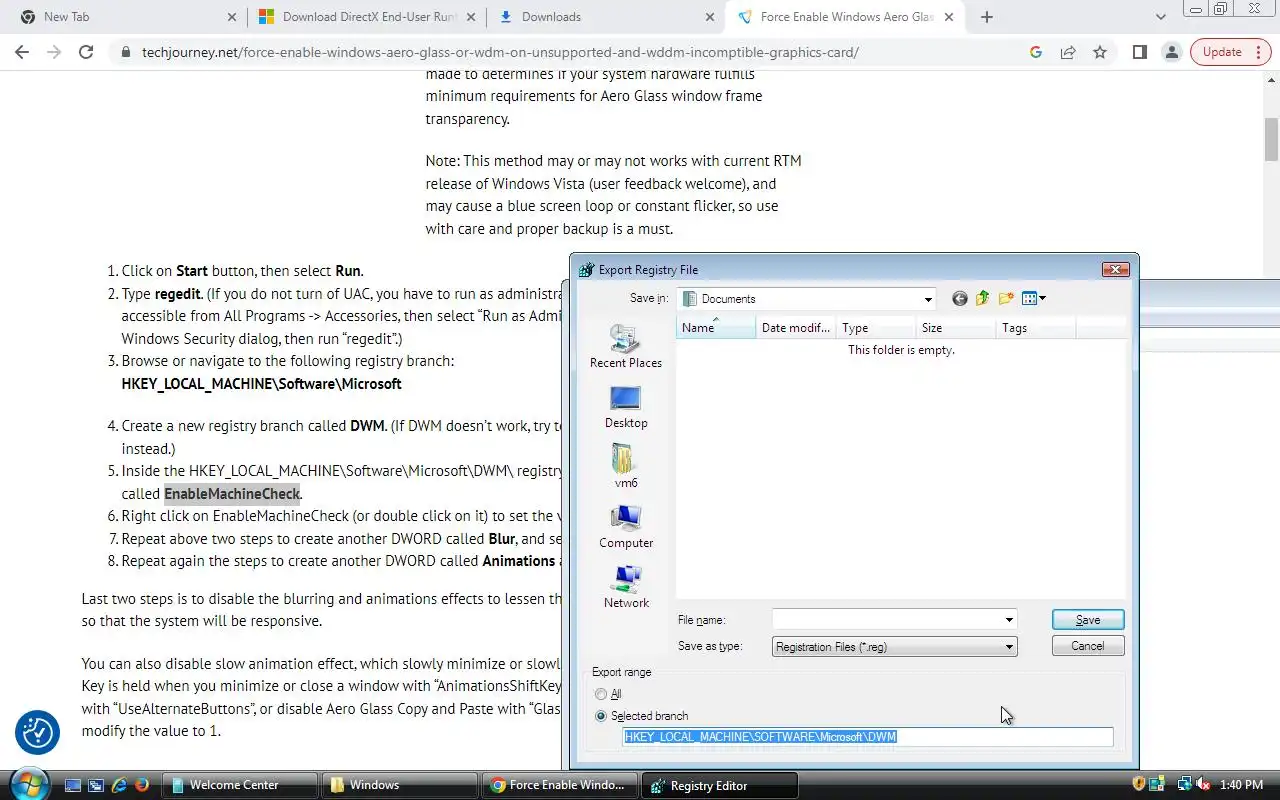Viewport: 1280px width, 800px height.
Task: Bookmark this page with star icon
Action: pyautogui.click(x=1100, y=52)
